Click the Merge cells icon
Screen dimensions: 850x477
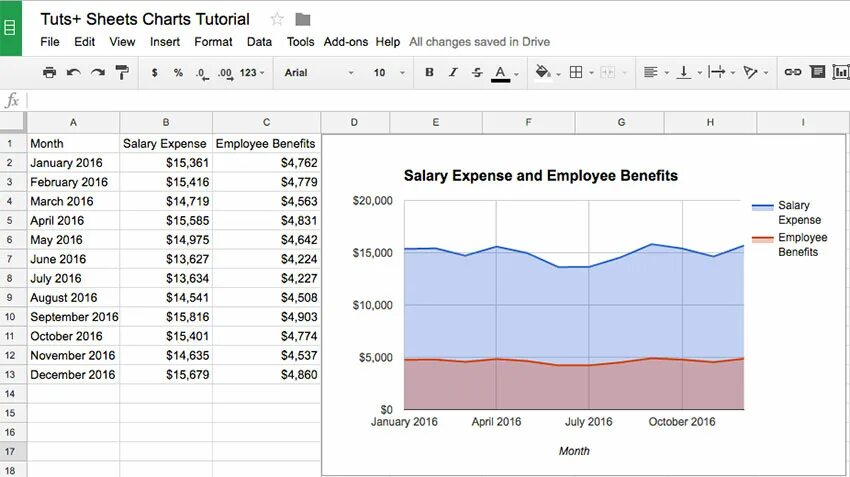coord(608,72)
